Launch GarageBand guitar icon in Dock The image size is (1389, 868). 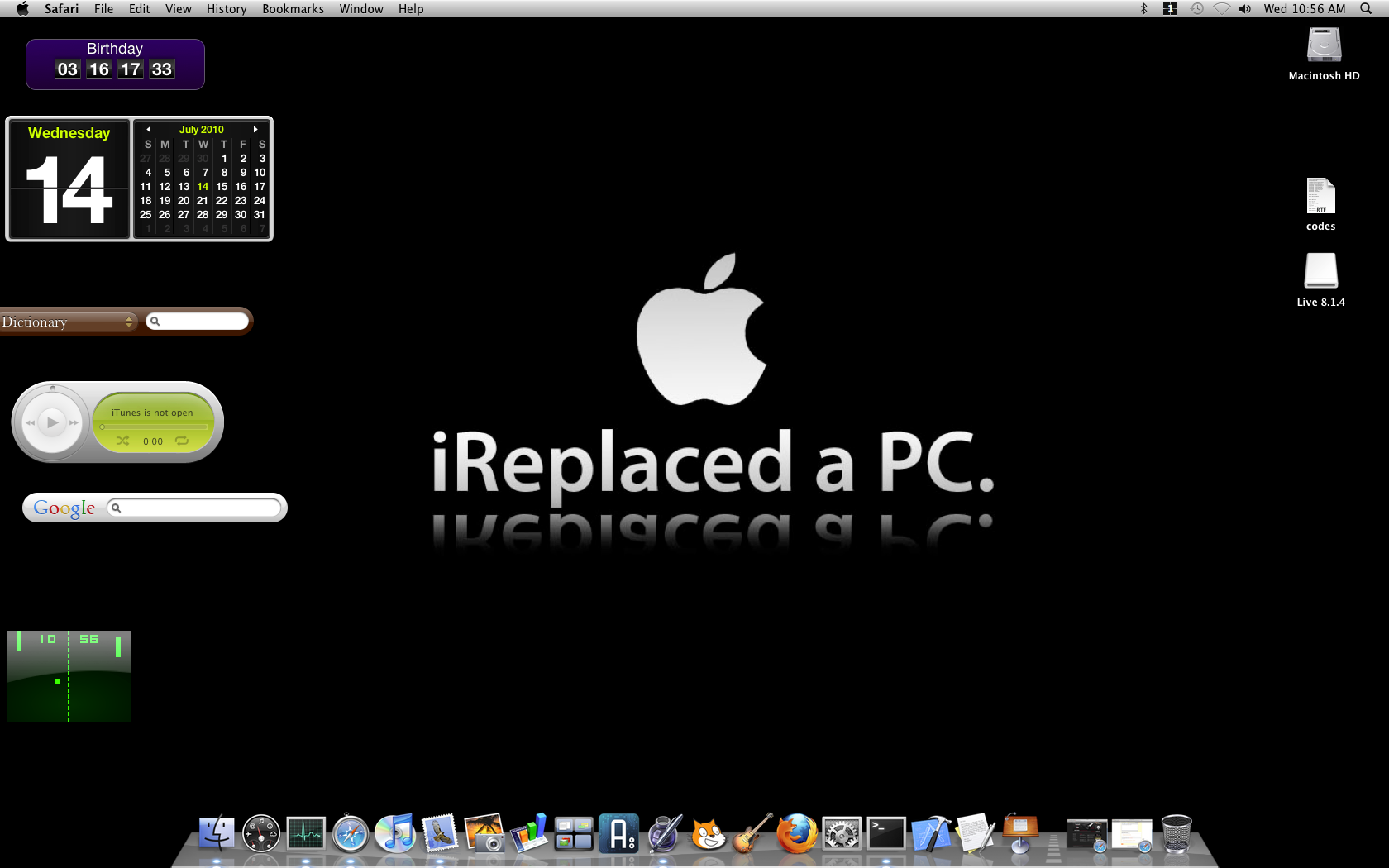pyautogui.click(x=753, y=833)
